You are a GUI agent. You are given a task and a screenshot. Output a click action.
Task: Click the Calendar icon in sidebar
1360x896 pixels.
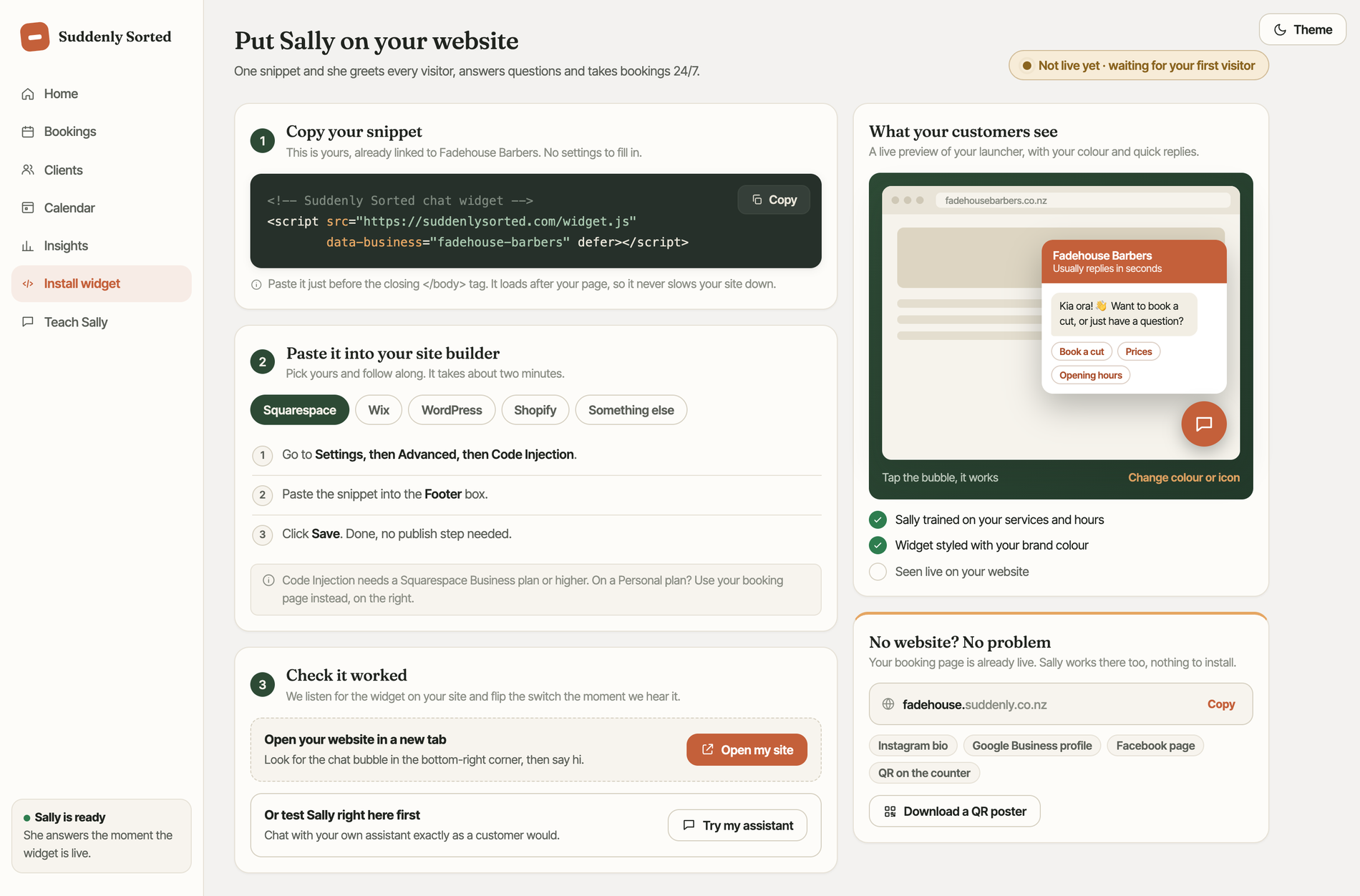click(28, 208)
